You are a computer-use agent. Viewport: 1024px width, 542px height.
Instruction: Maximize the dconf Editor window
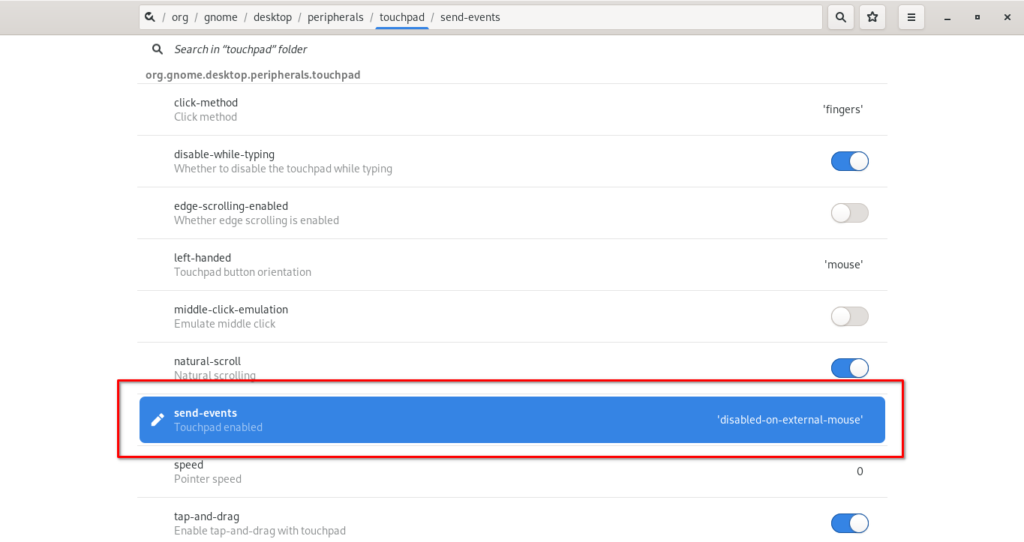977,17
